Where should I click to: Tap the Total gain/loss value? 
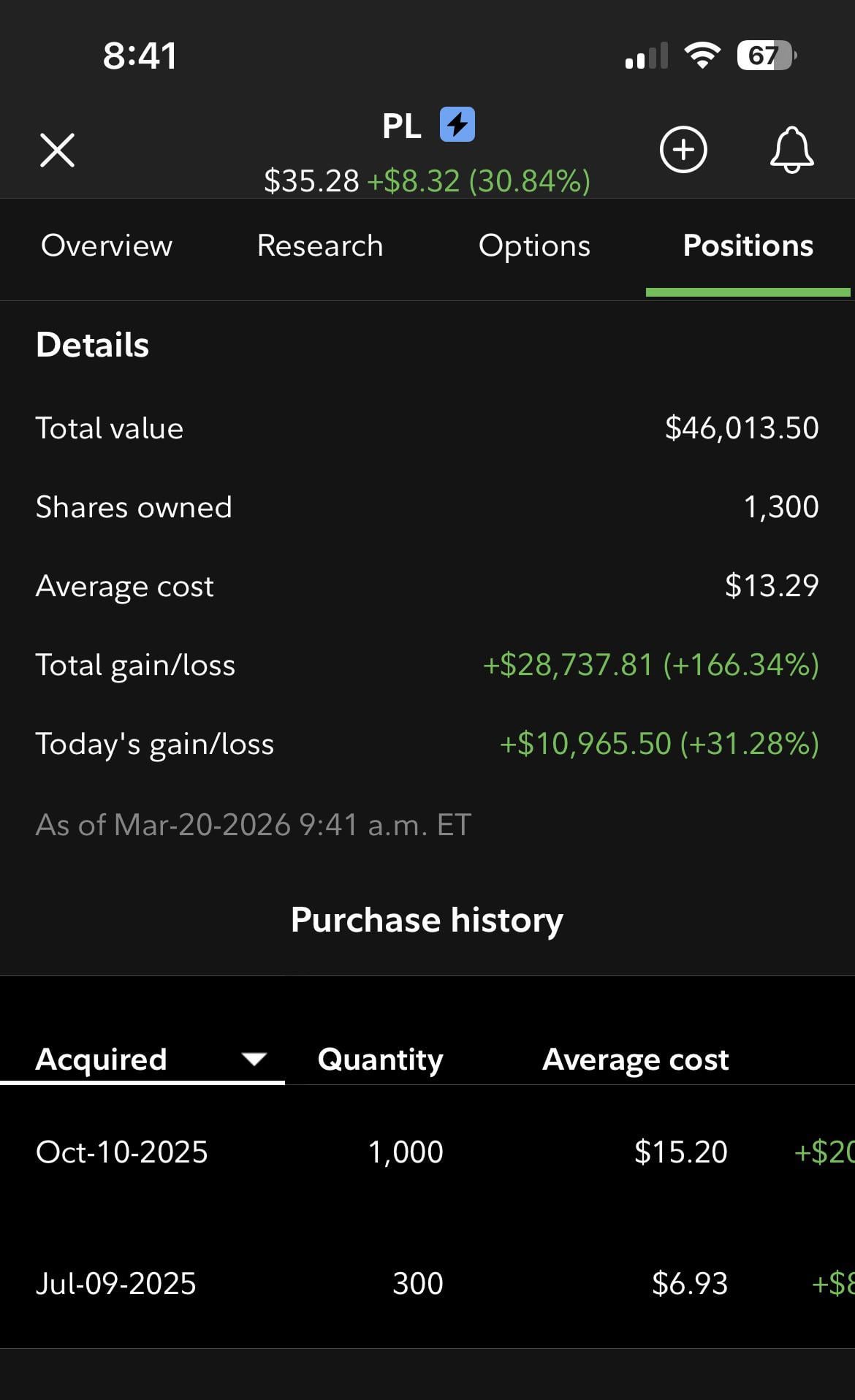(x=650, y=665)
